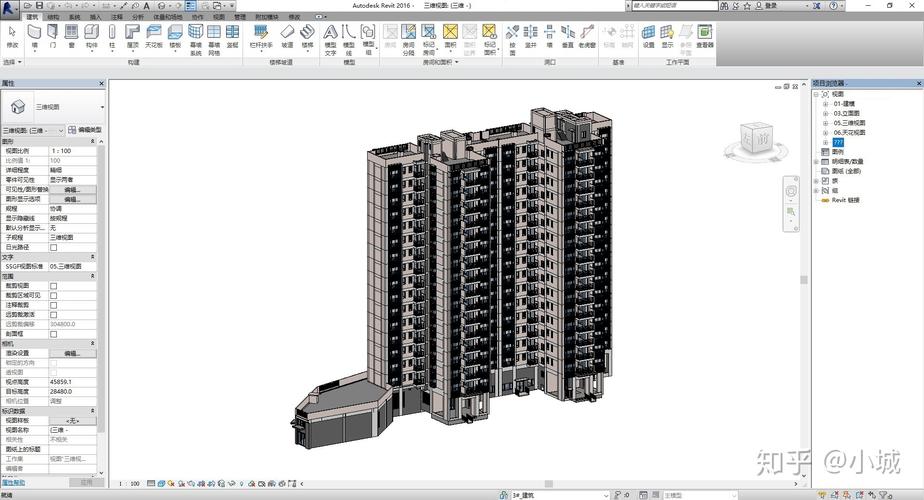Expand the 03.立面图 node in Project Browser
The image size is (924, 500).
pyautogui.click(x=826, y=113)
